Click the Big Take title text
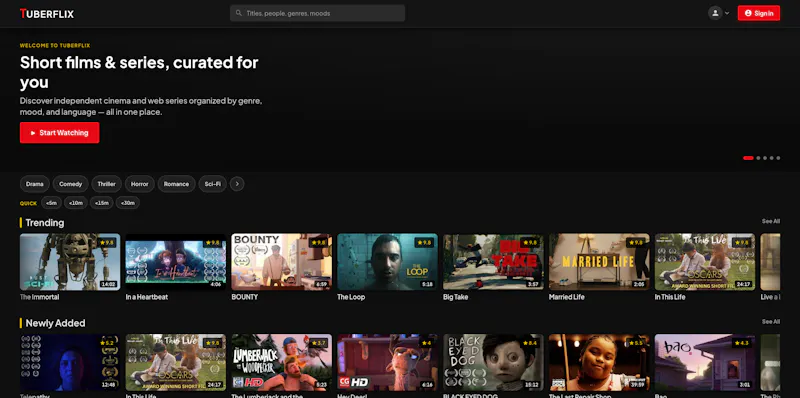800x398 pixels. (456, 297)
